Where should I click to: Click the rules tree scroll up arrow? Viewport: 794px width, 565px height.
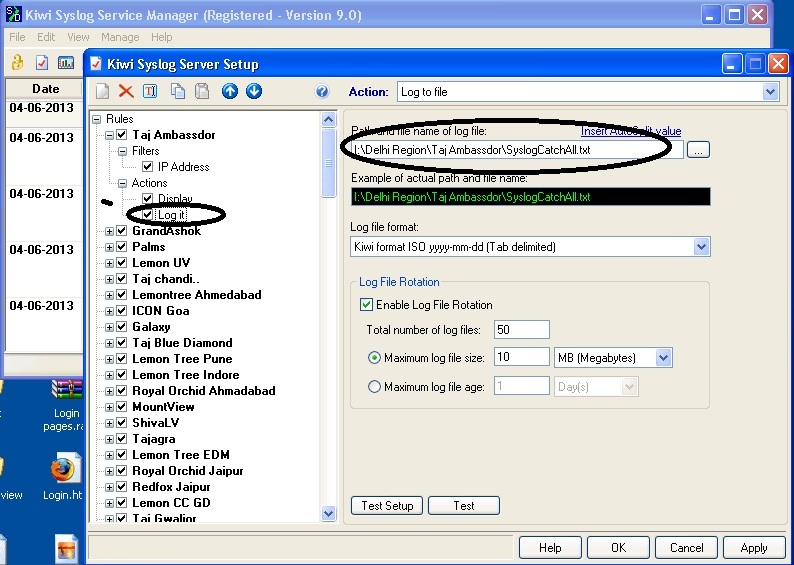click(329, 119)
